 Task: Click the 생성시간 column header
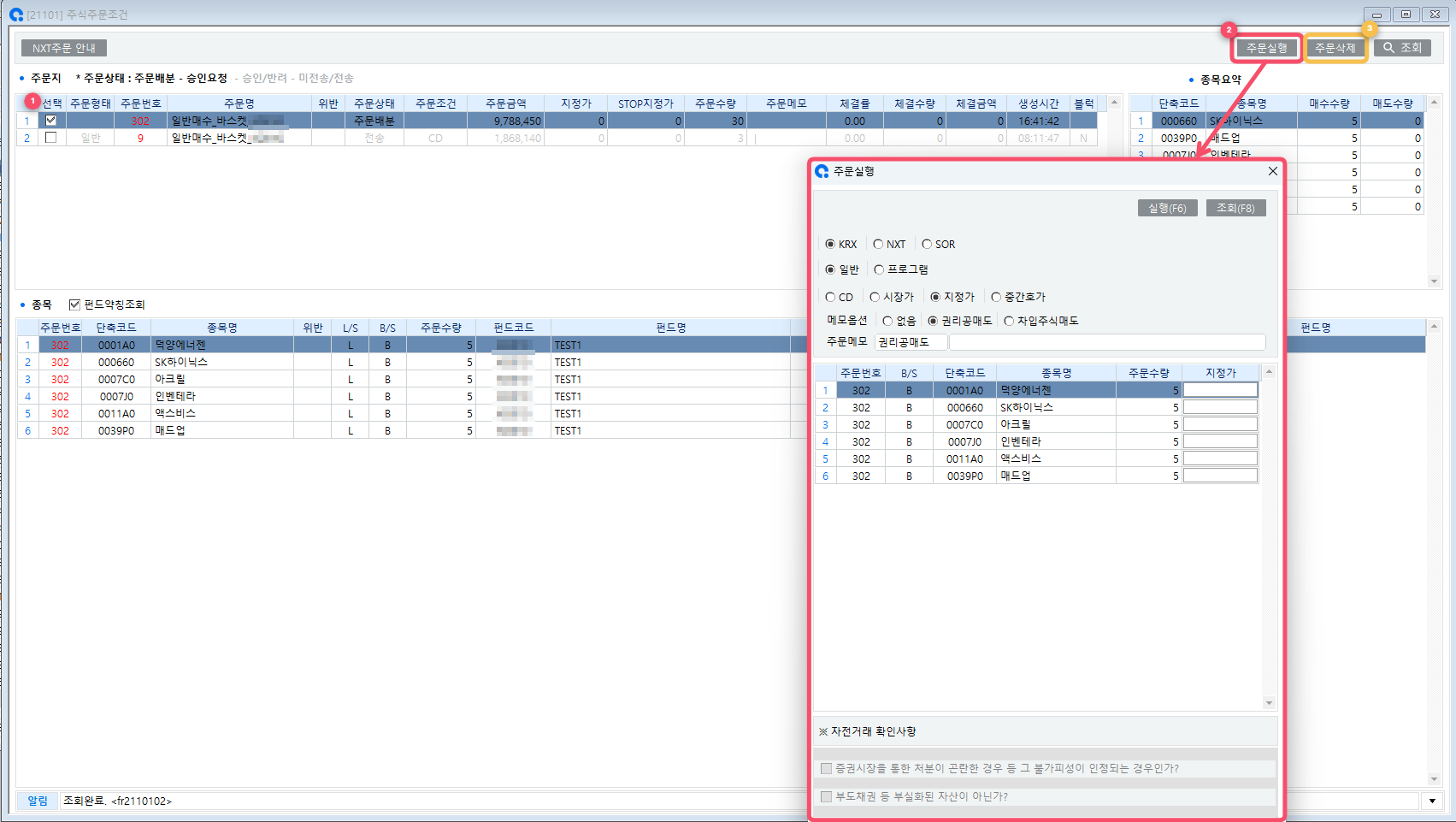click(x=1039, y=103)
